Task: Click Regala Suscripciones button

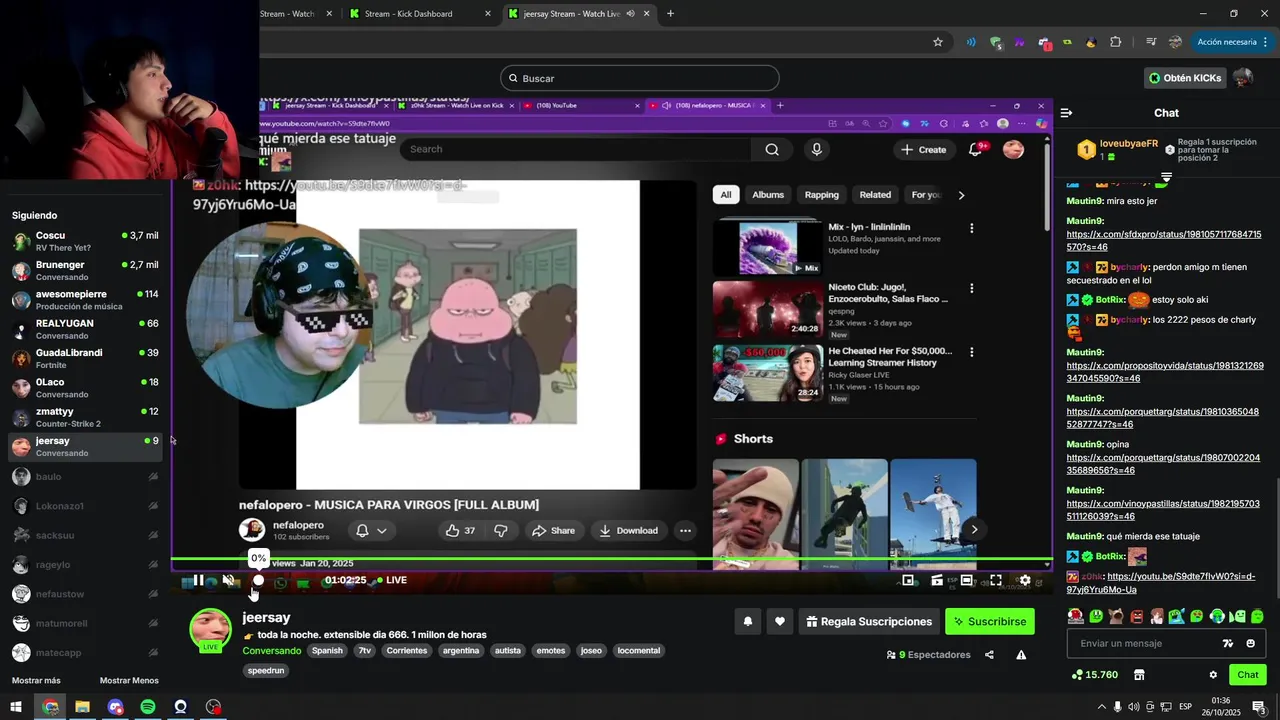Action: click(x=869, y=621)
